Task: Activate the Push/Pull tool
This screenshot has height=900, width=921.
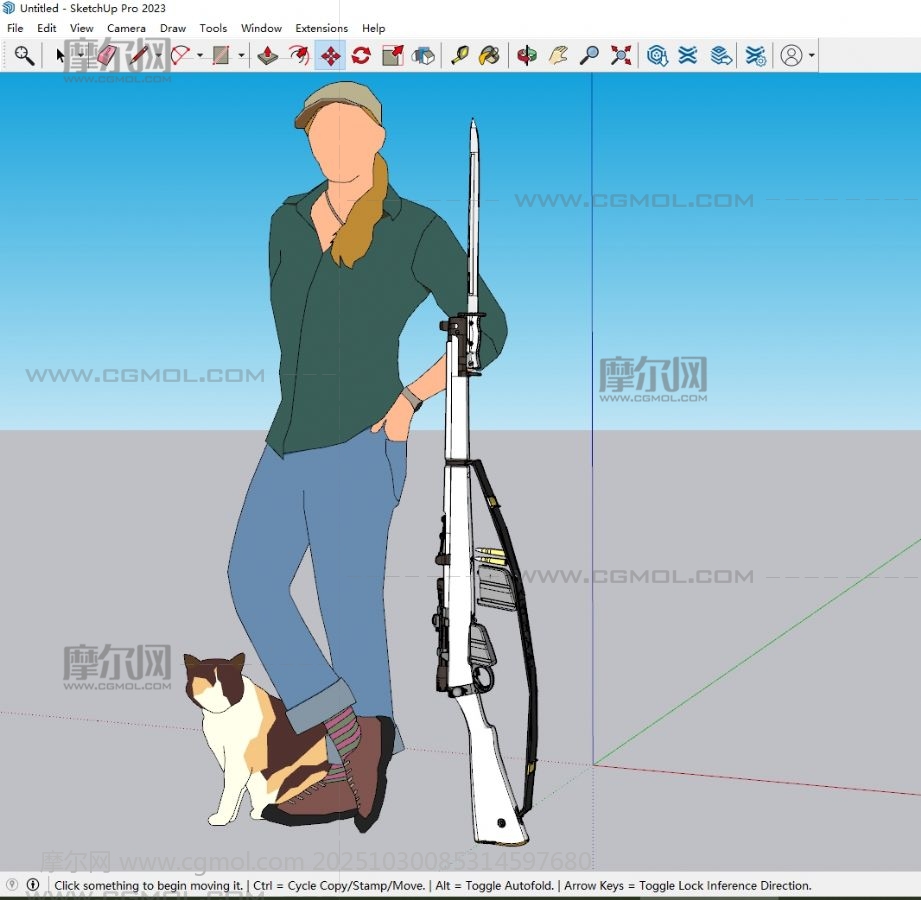Action: (267, 56)
